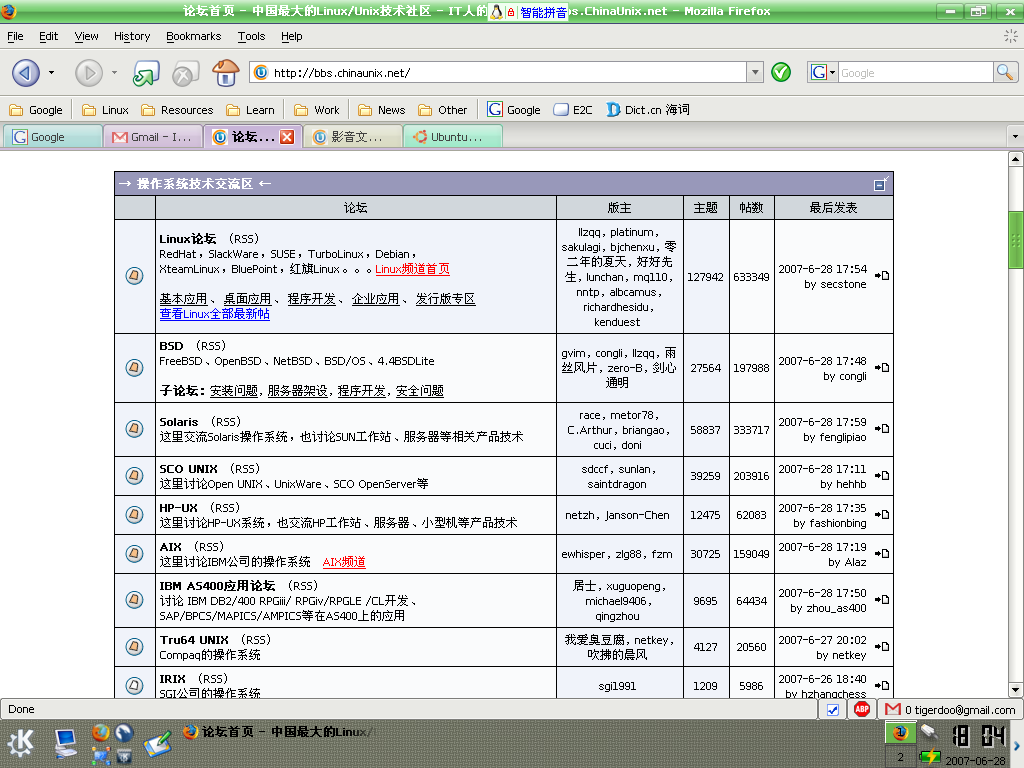
Task: Click the battery power tray icon
Action: coord(929,758)
